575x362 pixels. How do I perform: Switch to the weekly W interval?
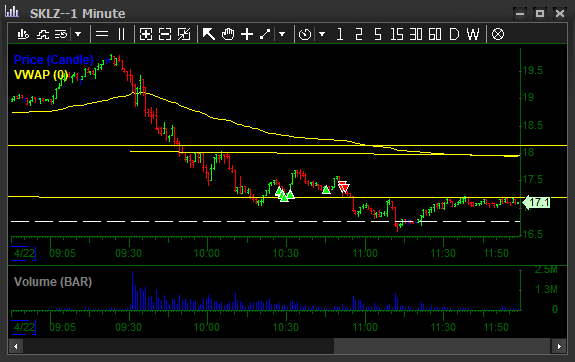pyautogui.click(x=473, y=34)
